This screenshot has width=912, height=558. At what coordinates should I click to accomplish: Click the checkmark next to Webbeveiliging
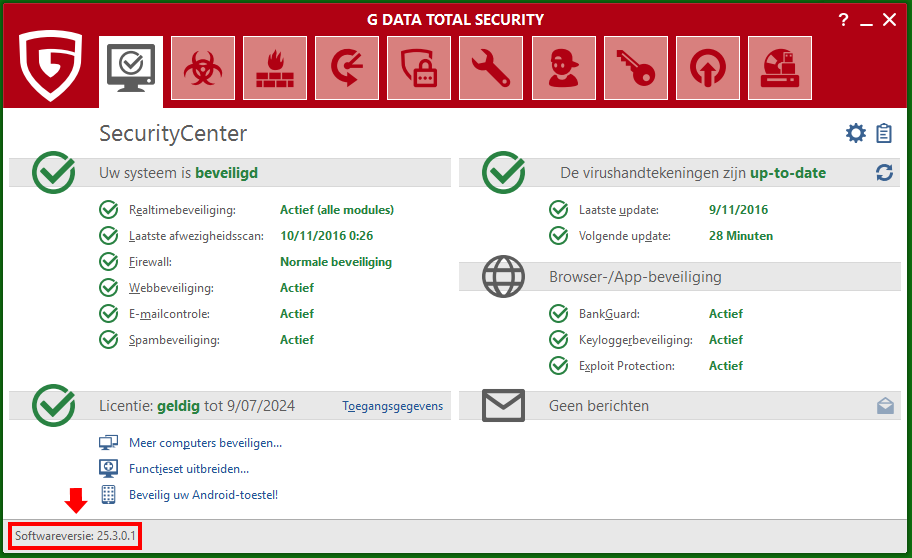click(x=109, y=287)
